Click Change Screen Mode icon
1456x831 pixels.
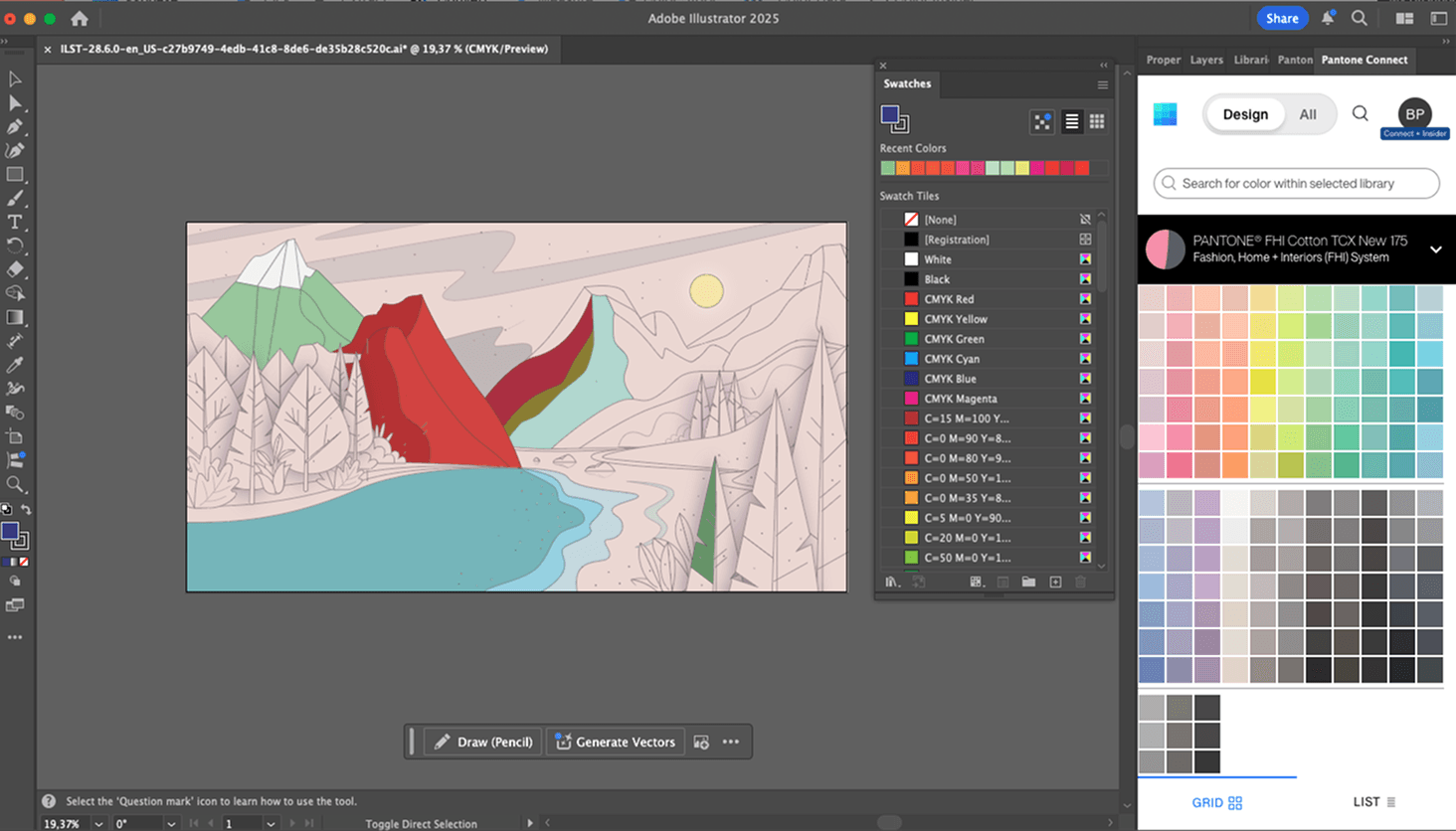(x=15, y=605)
